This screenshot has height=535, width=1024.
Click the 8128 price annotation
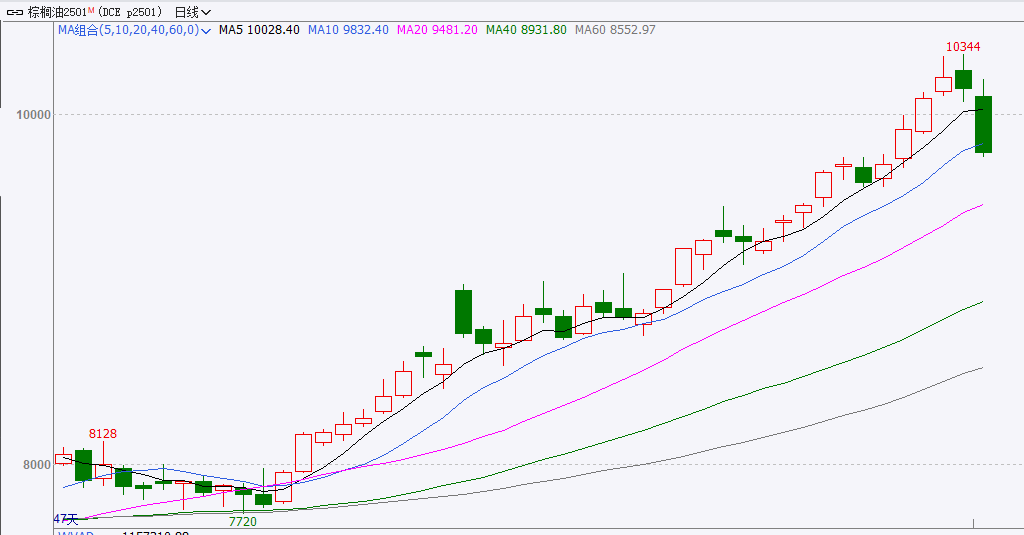tap(103, 434)
